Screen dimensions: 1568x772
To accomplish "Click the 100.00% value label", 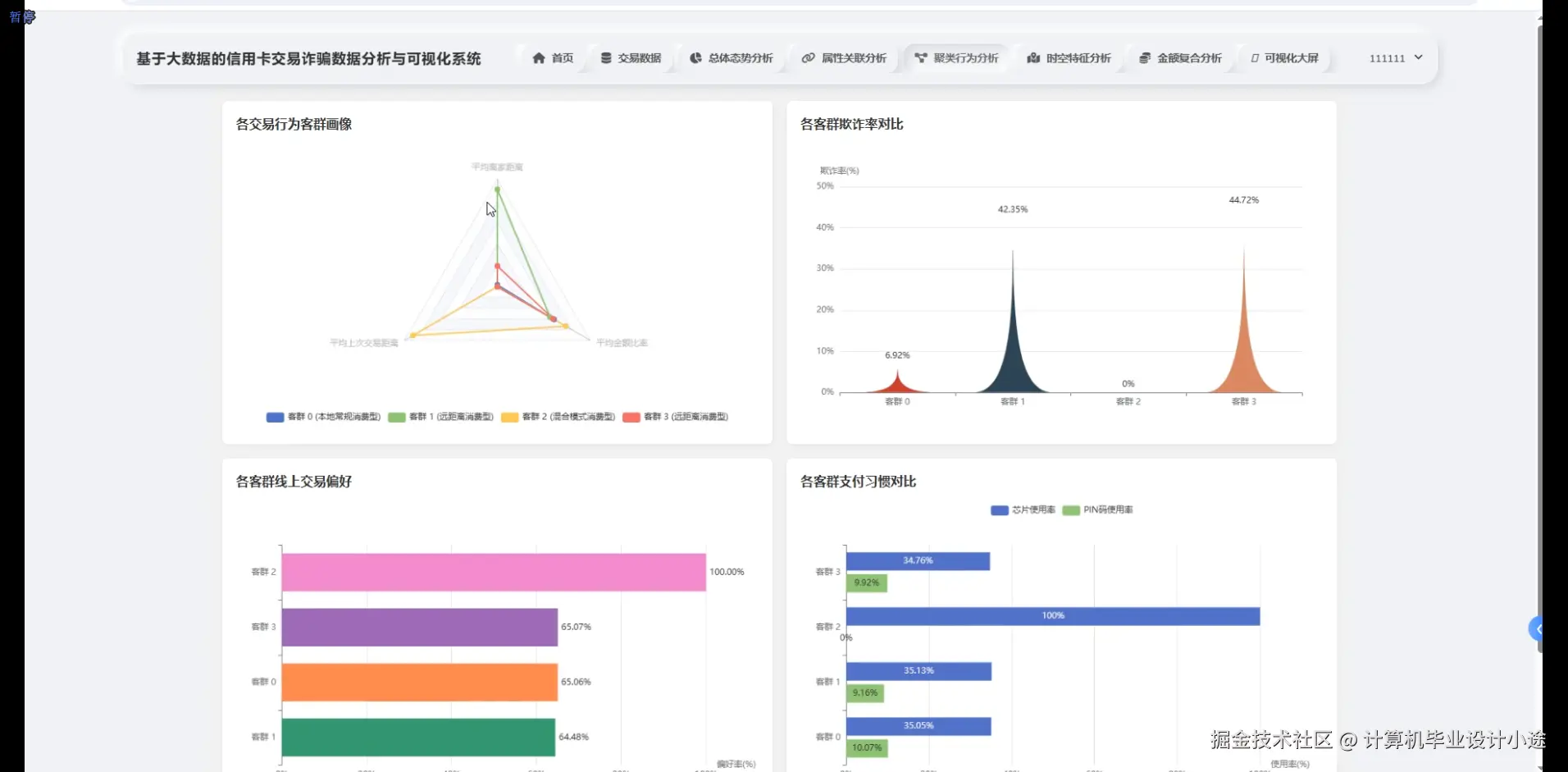I will pyautogui.click(x=727, y=572).
